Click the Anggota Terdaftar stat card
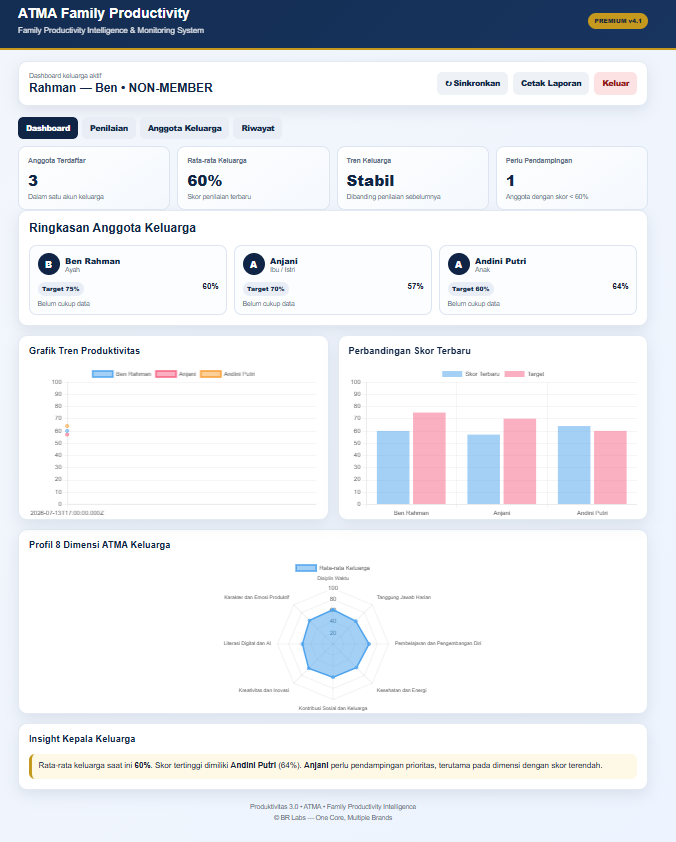This screenshot has height=842, width=676. [x=94, y=178]
